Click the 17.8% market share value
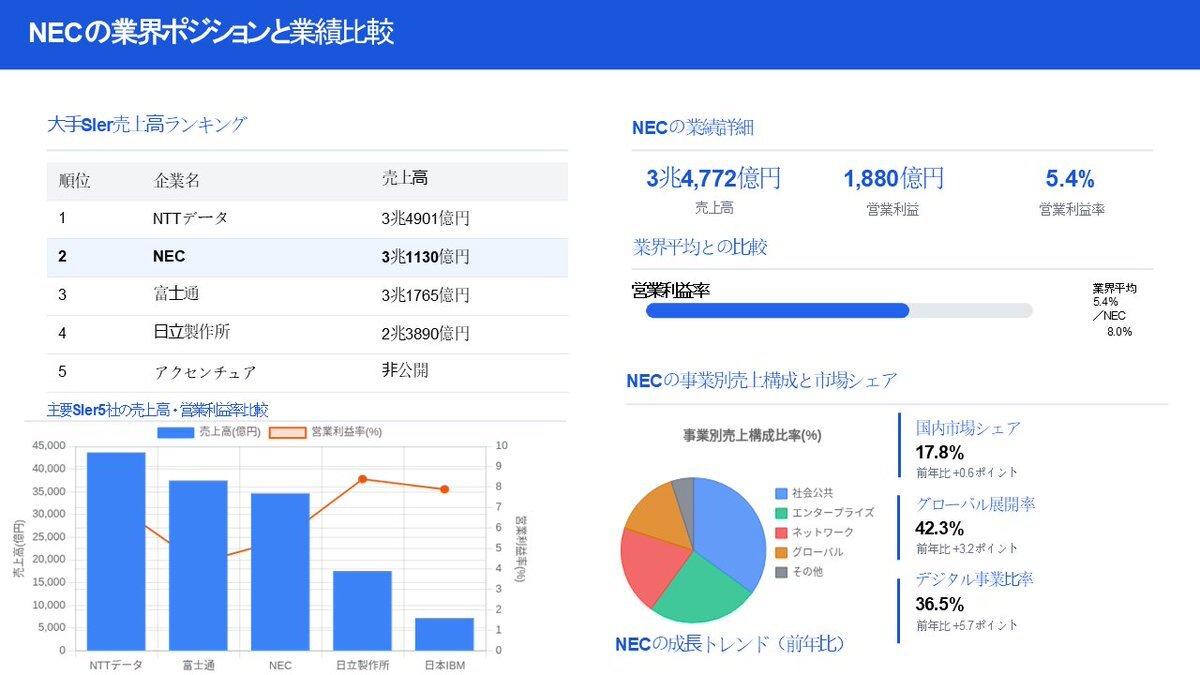The image size is (1200, 675). pos(940,451)
